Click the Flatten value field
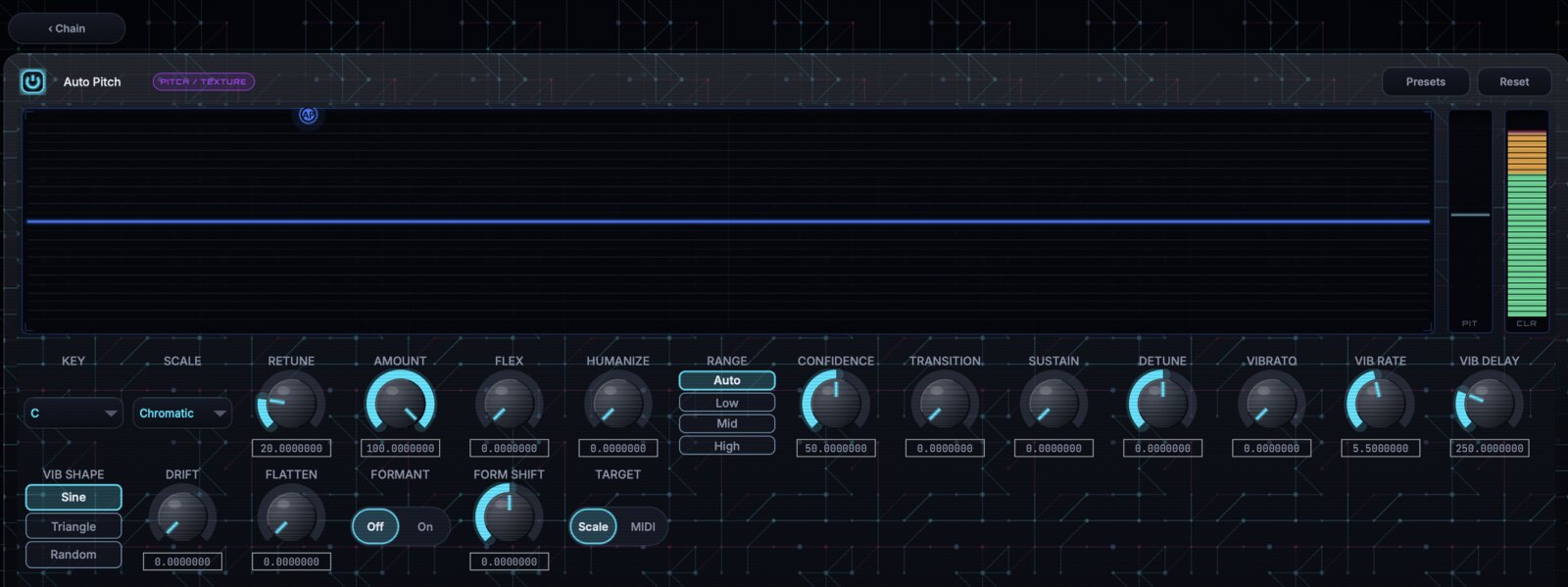The image size is (1568, 587). click(291, 562)
